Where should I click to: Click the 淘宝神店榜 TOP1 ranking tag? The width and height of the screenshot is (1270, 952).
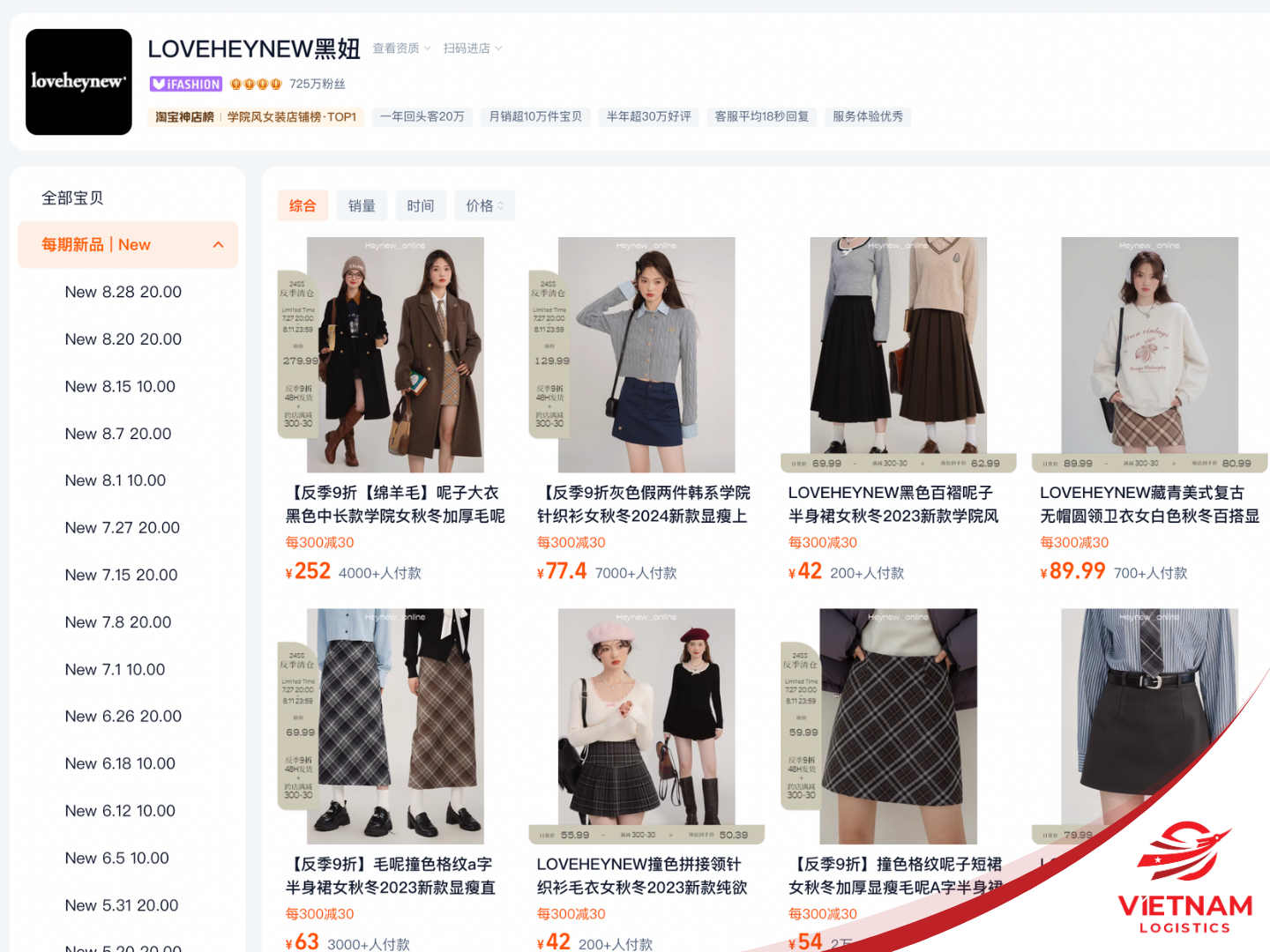(x=256, y=116)
